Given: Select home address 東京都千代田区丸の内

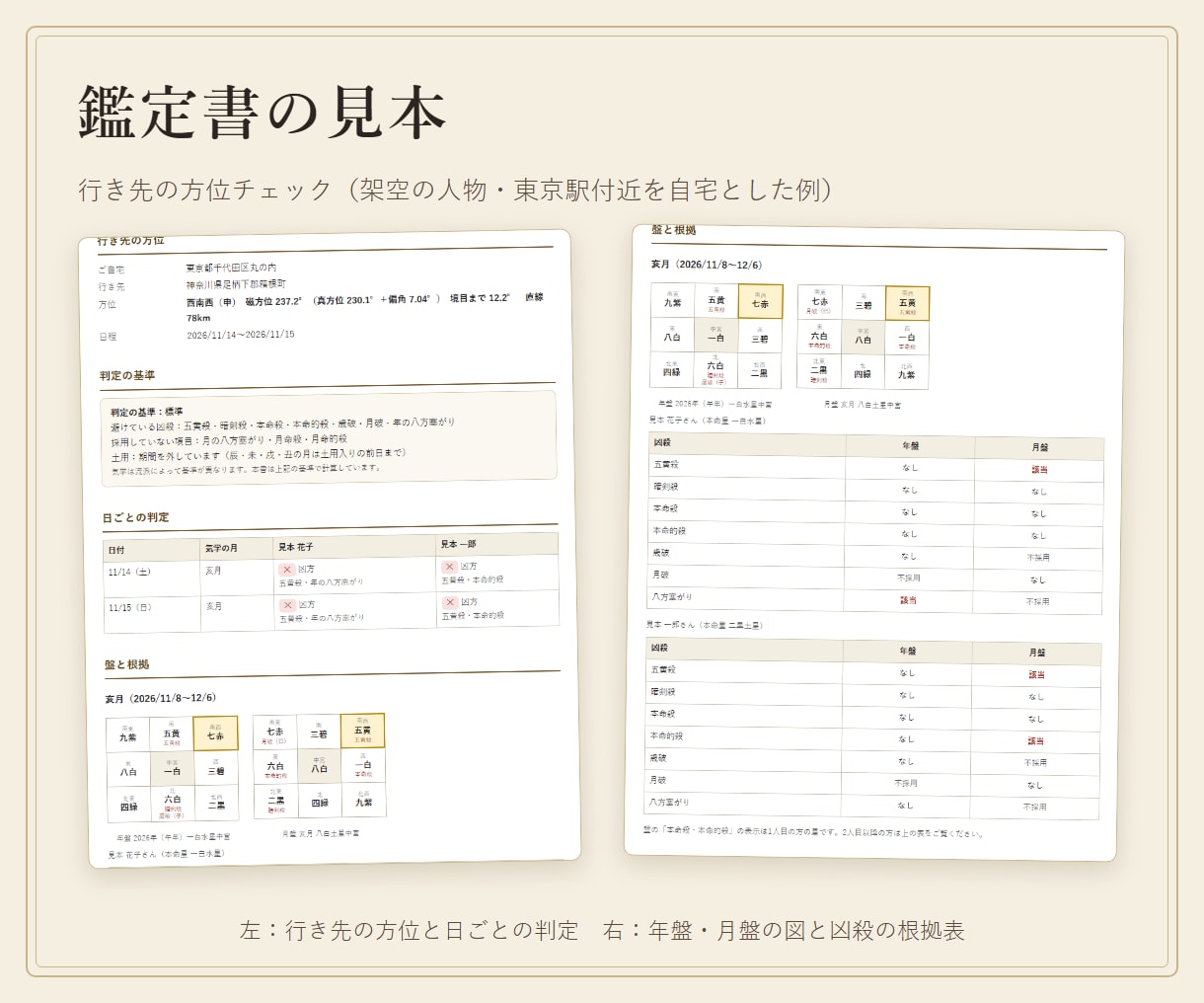Looking at the screenshot, I should click(231, 268).
